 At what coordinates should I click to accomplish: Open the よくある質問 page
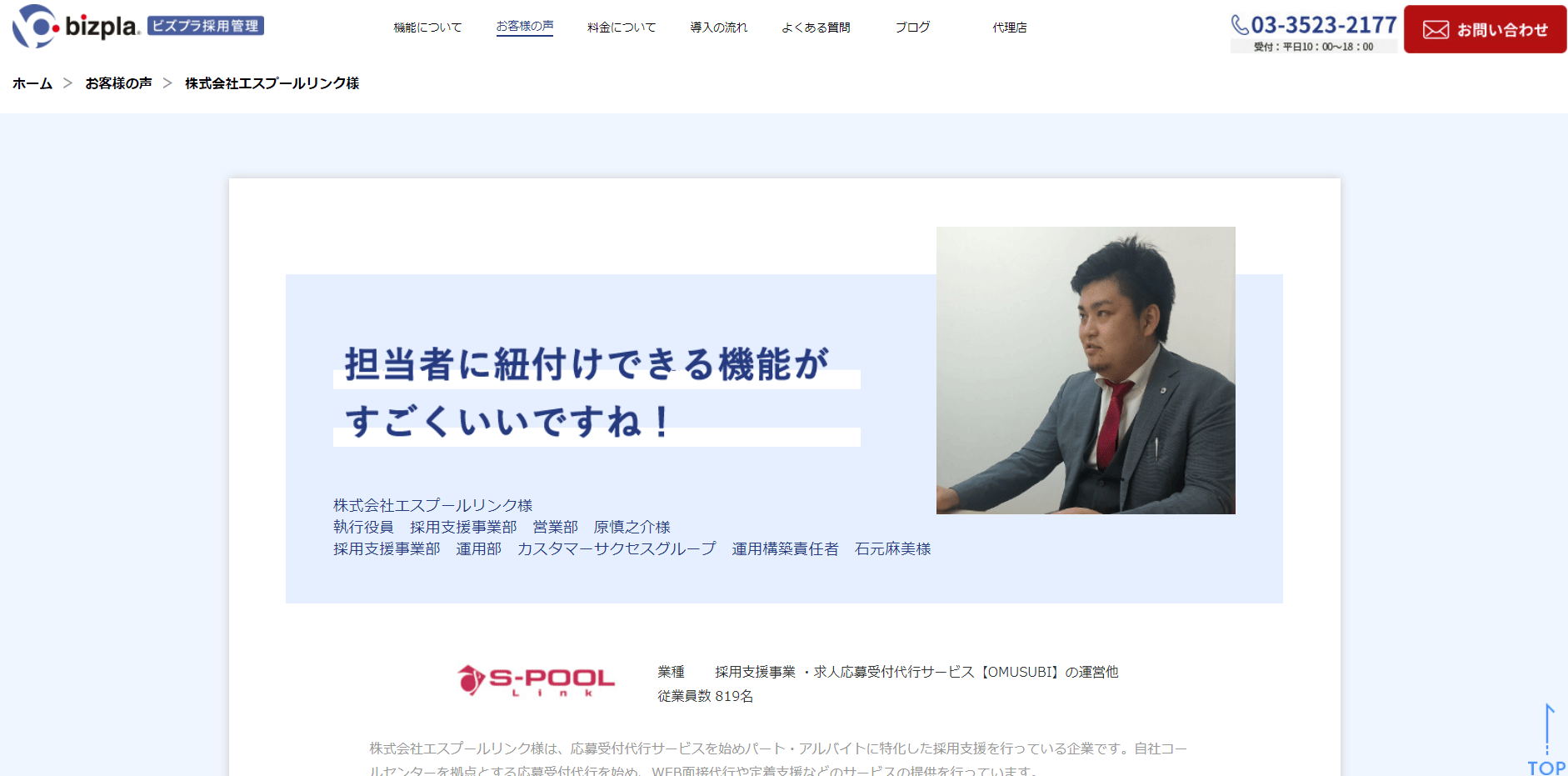[816, 28]
